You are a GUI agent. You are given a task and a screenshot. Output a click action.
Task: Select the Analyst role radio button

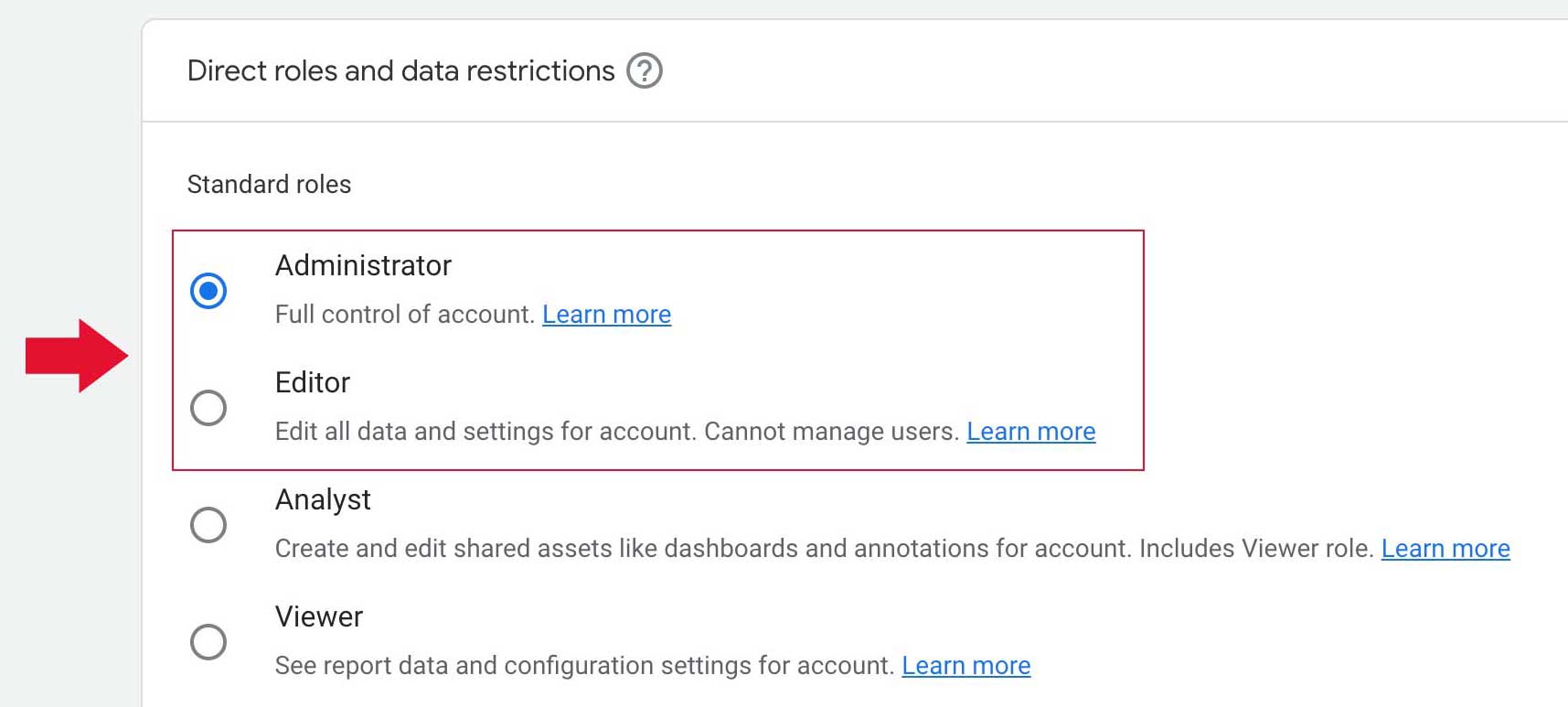209,525
